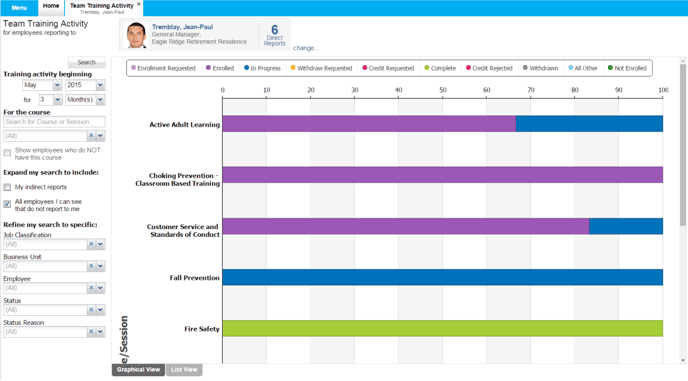
Task: Clear the Business Unit filter with X
Action: [x=91, y=266]
